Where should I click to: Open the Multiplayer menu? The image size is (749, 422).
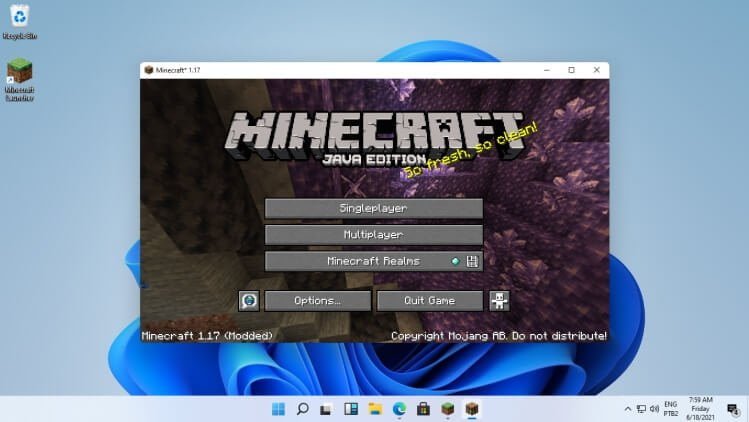pos(374,235)
